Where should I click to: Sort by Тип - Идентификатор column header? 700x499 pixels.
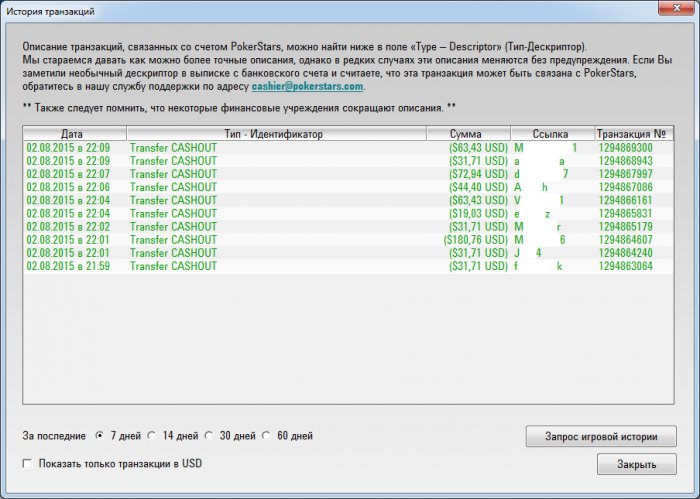point(276,134)
